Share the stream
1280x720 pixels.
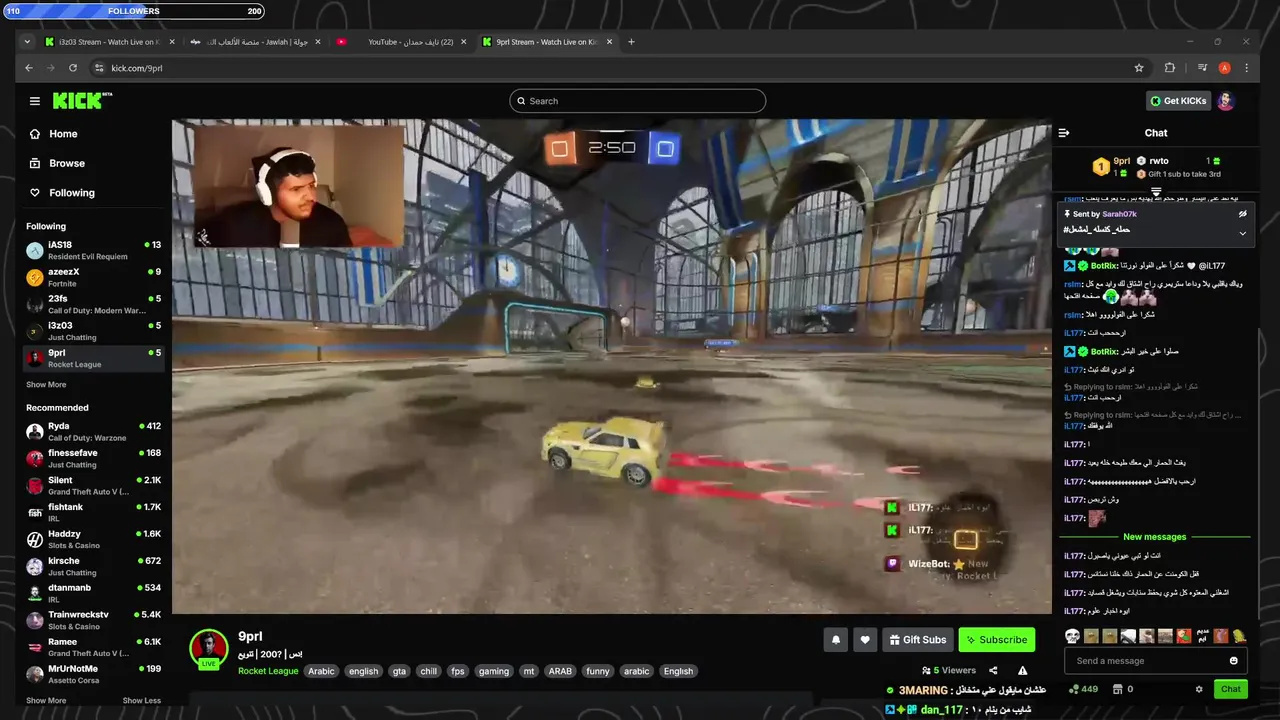993,671
